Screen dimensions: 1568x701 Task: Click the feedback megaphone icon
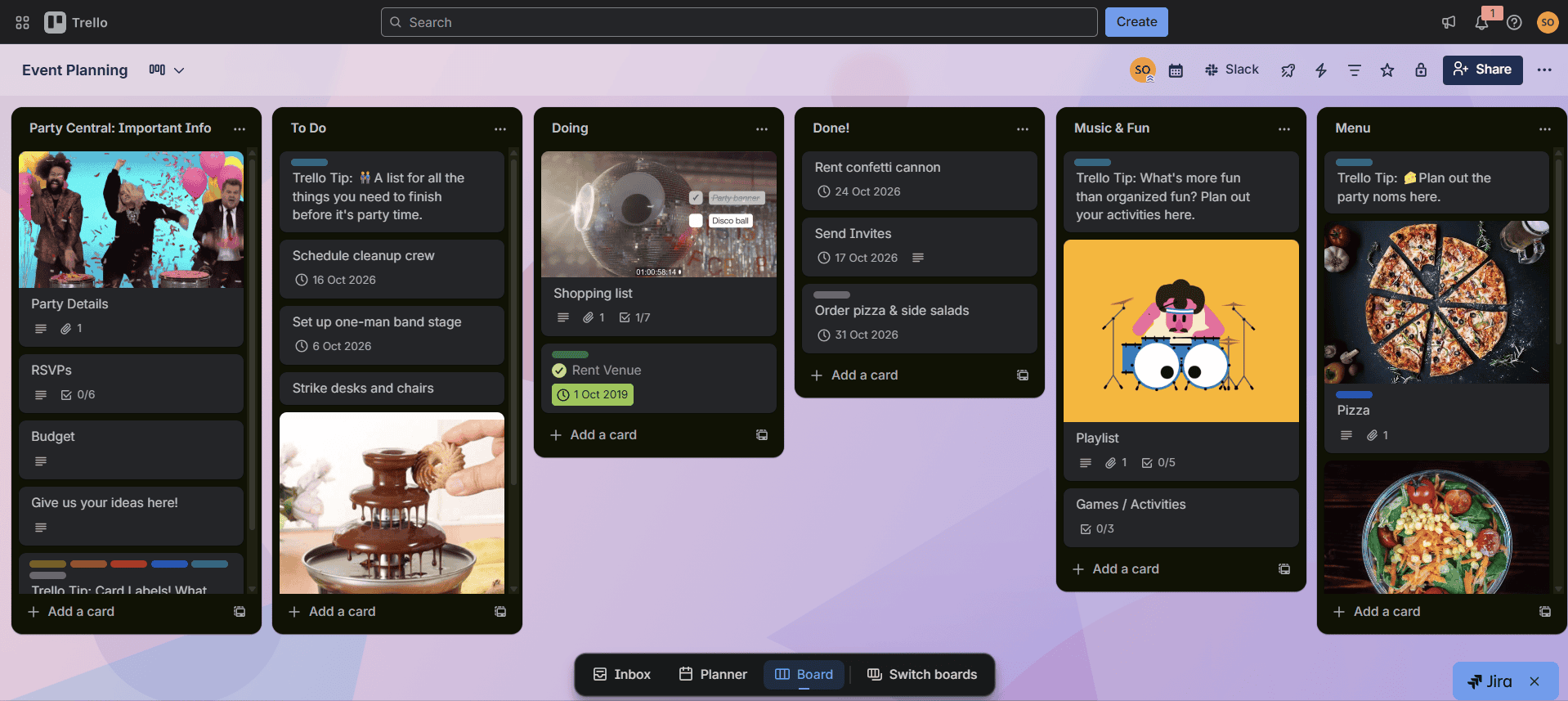click(1449, 22)
